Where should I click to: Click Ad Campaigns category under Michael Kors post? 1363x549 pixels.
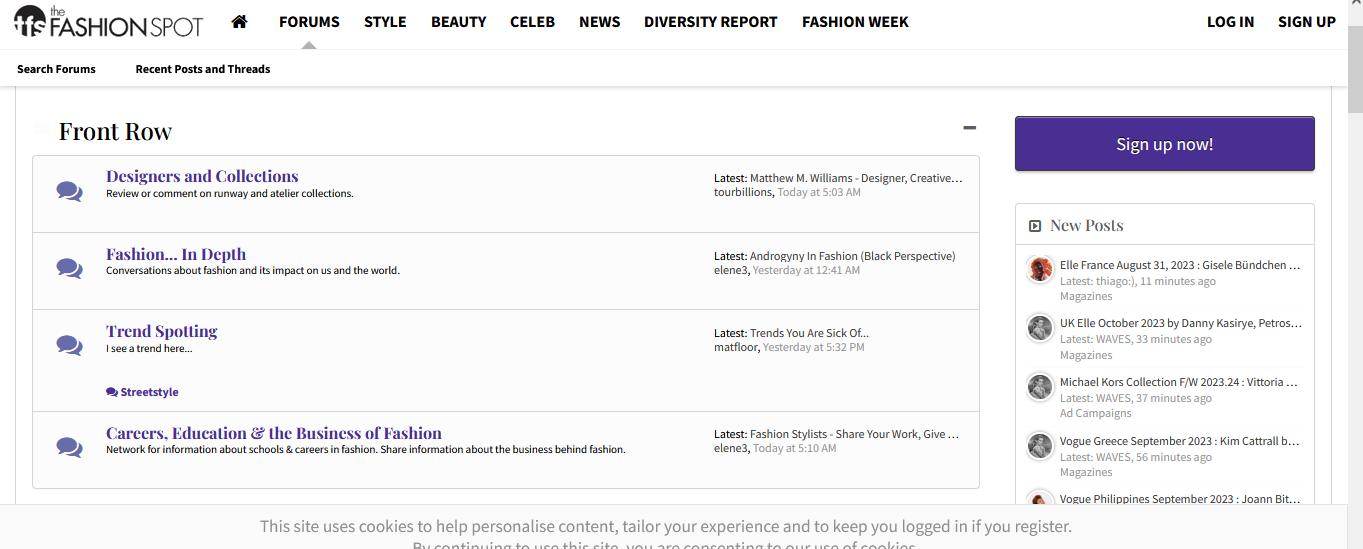coord(1096,413)
